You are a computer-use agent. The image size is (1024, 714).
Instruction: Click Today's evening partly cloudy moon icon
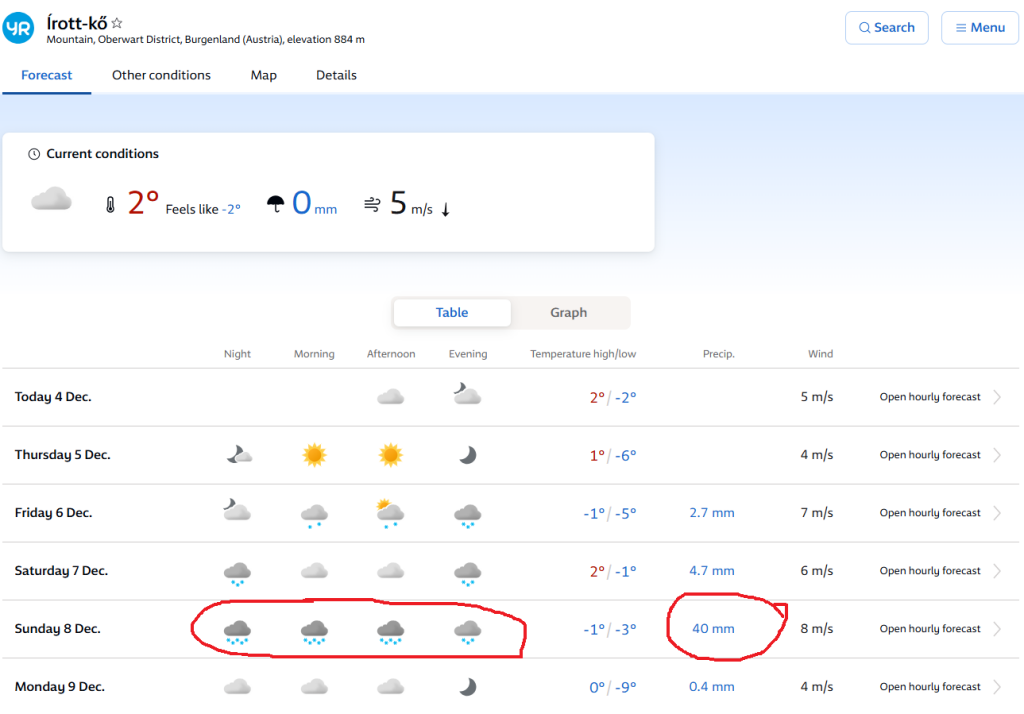click(x=466, y=396)
